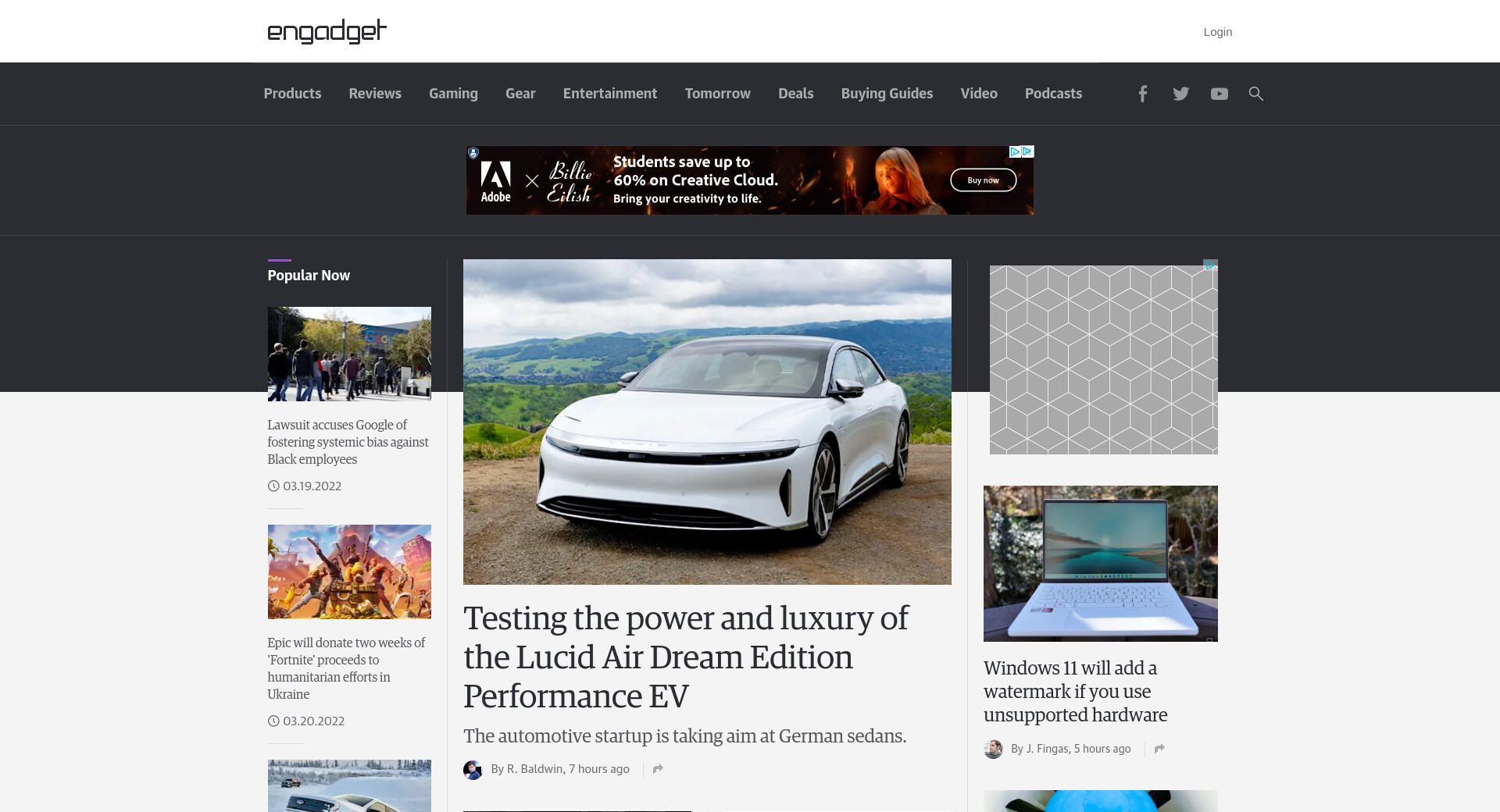Select the Tomorrow nav item

click(718, 94)
